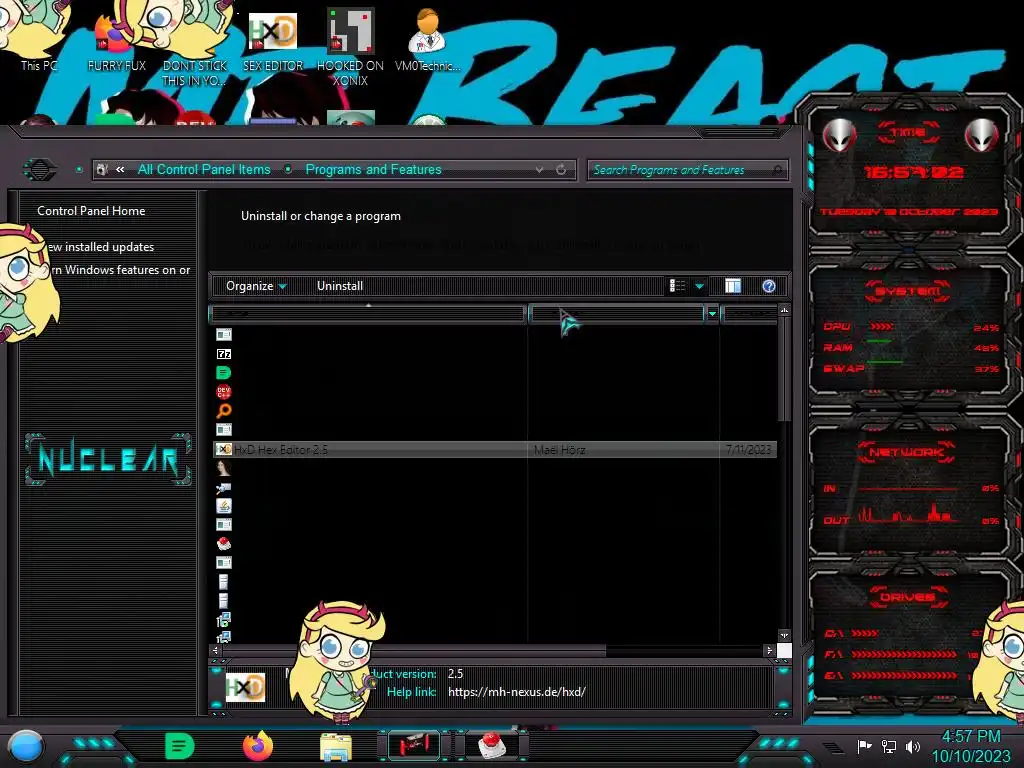Open the view options dropdown arrow

[699, 286]
